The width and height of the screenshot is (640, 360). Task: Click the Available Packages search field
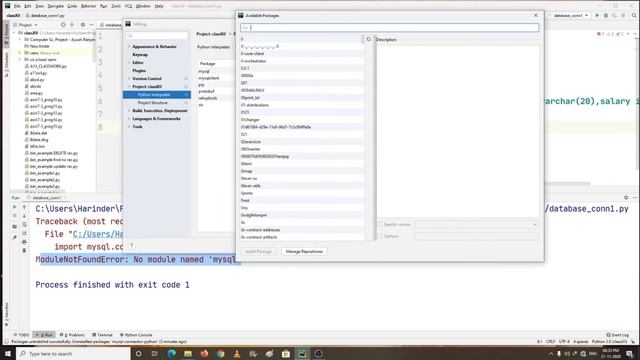(389, 27)
